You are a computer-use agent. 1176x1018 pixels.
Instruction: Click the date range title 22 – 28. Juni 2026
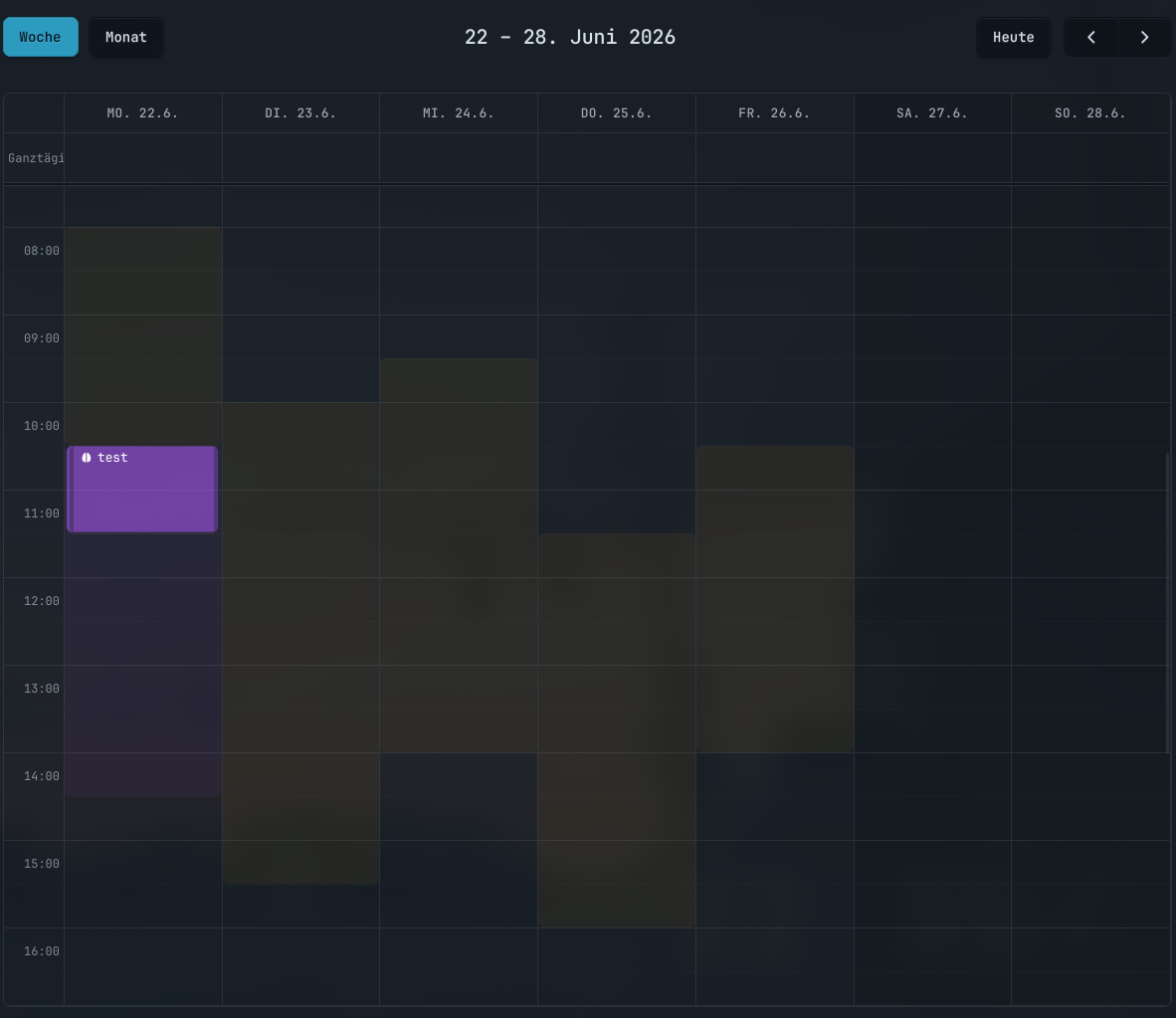tap(570, 37)
